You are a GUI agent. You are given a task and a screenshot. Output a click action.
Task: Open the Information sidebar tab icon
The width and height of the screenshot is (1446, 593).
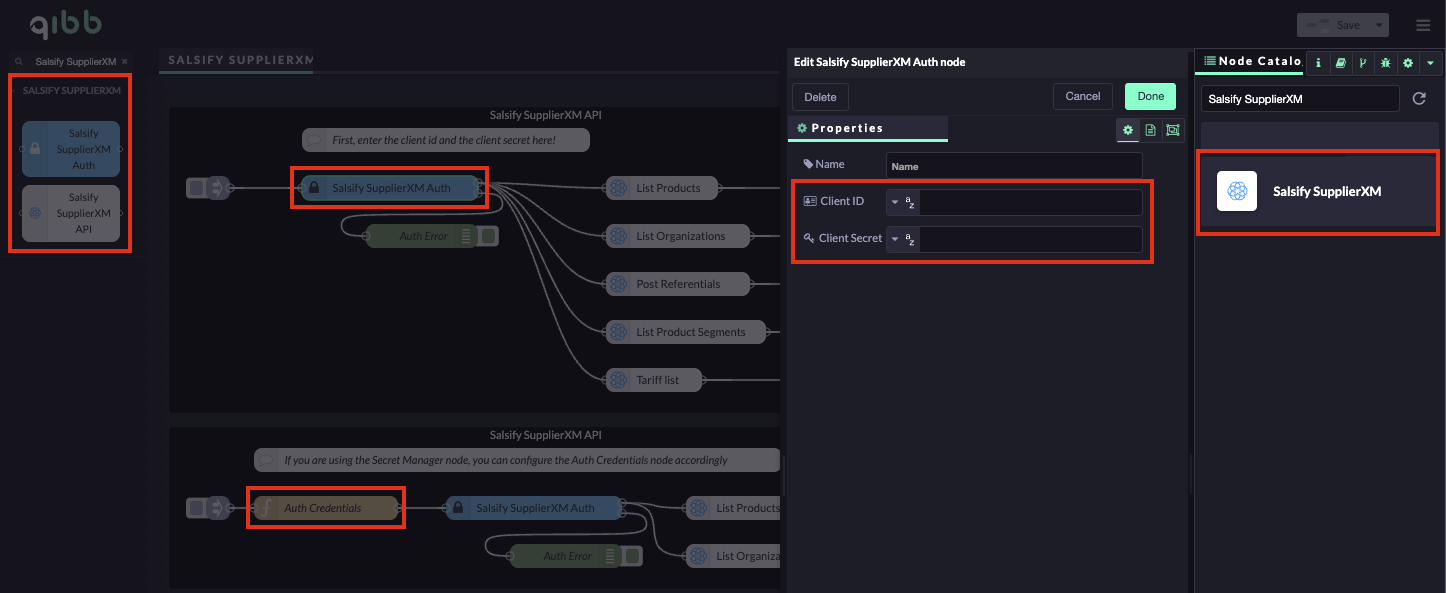1318,63
